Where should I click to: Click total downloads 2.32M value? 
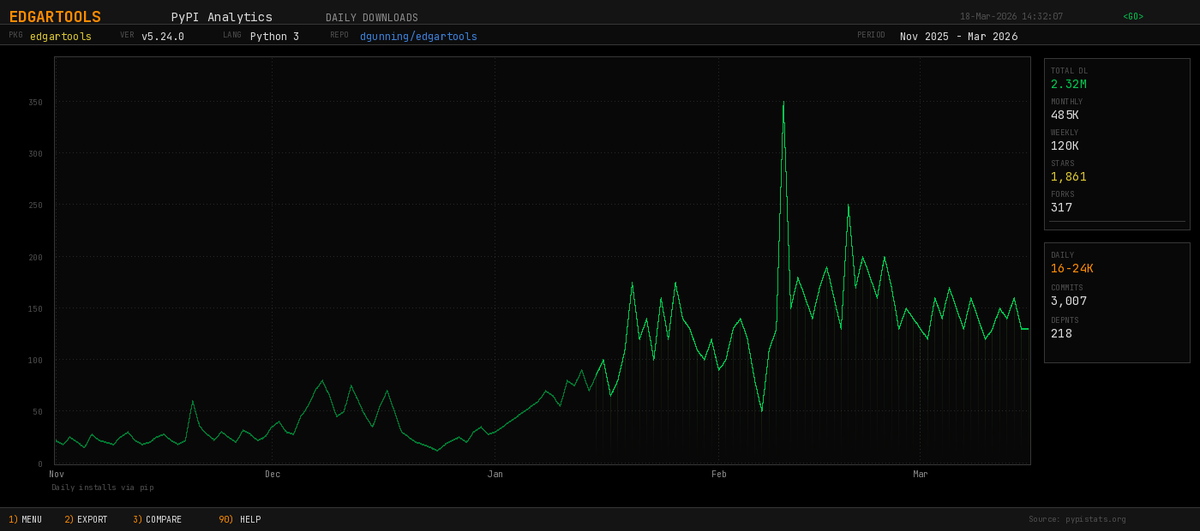(x=1068, y=84)
